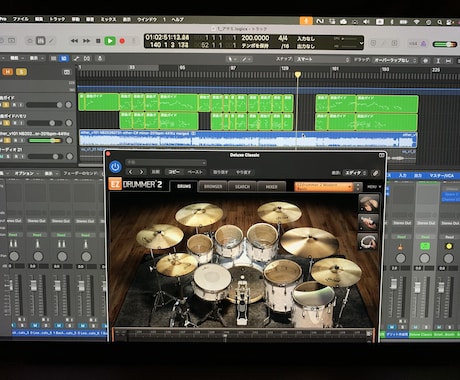
Task: Toggle EZdrummer plug-in power button
Action: point(115,167)
